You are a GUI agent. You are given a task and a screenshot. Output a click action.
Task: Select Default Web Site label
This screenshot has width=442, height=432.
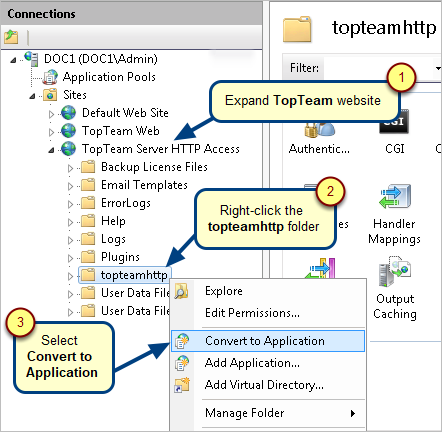[x=125, y=113]
